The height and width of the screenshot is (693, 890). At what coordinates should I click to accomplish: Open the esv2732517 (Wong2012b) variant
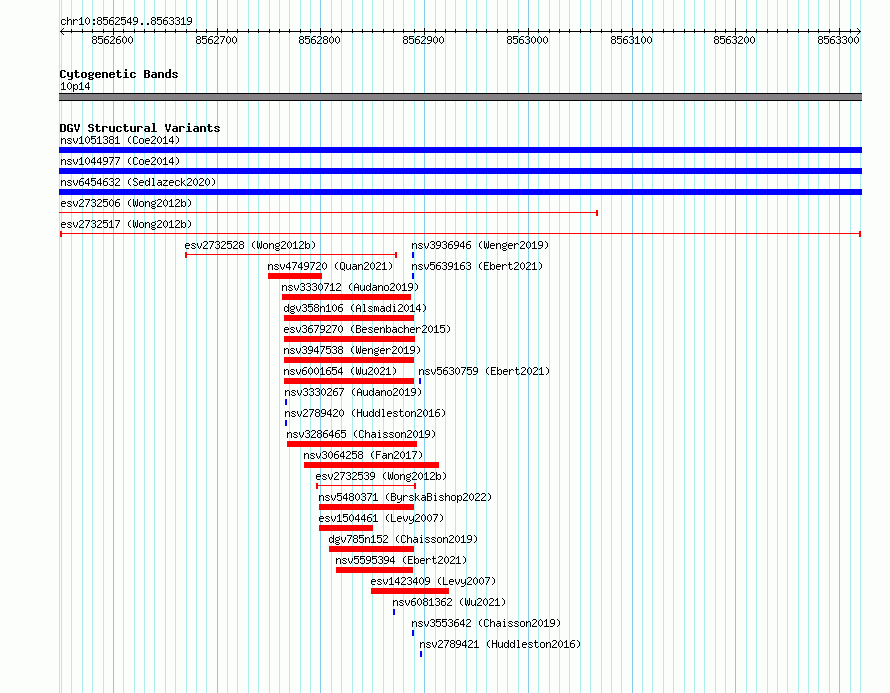click(126, 224)
